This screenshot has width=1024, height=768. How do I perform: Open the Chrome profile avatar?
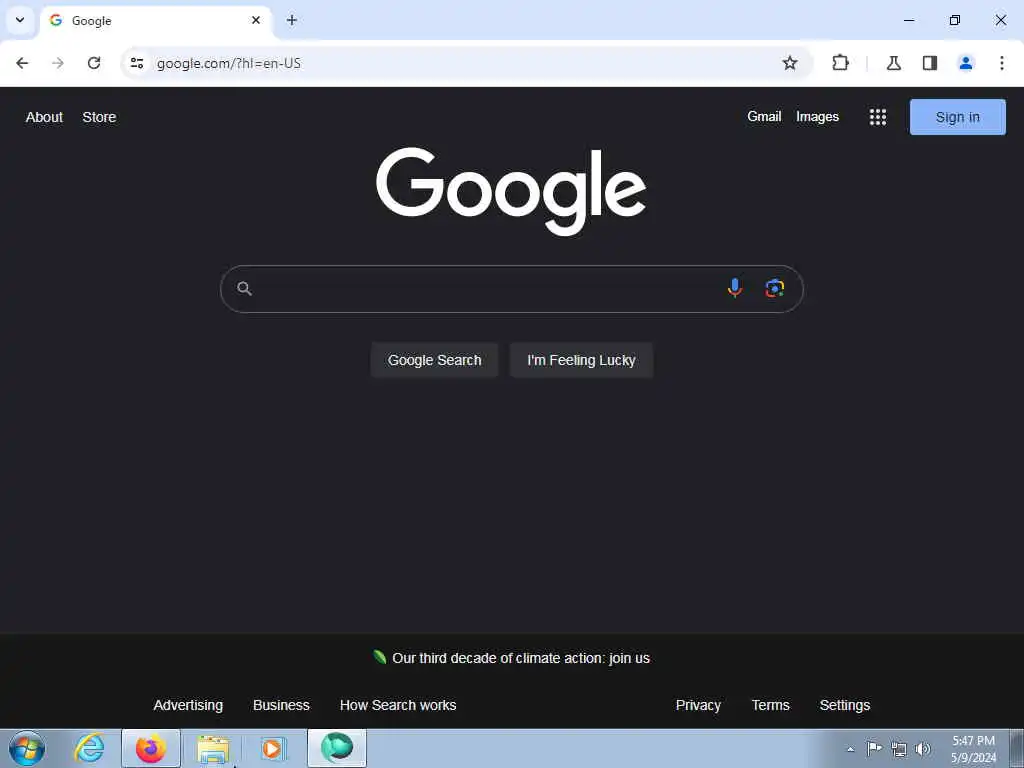tap(965, 63)
